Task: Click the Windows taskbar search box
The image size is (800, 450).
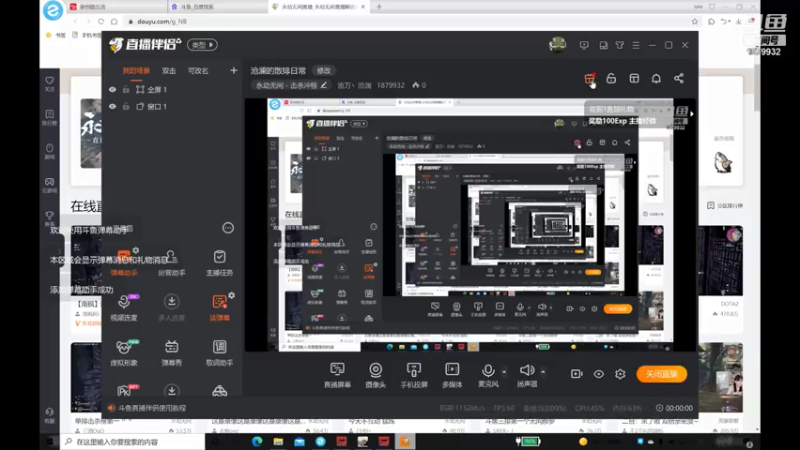Action: point(133,442)
